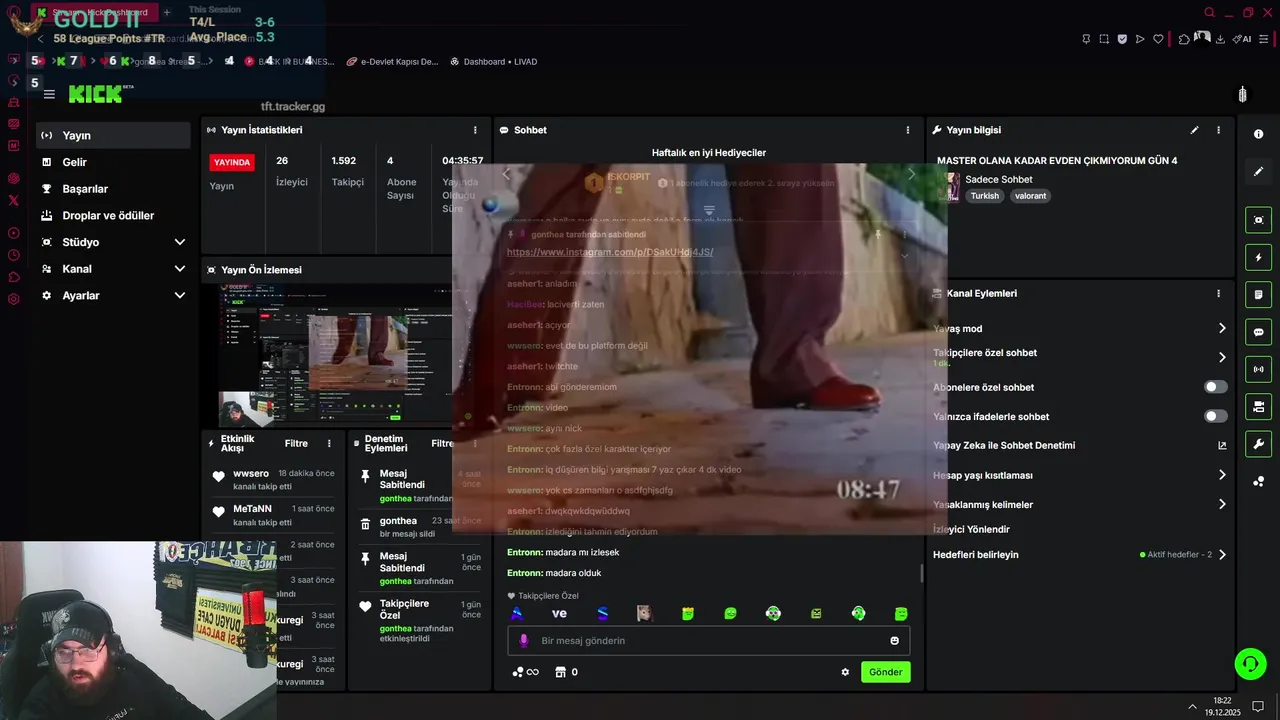Open the Başarılar sidebar item
The width and height of the screenshot is (1280, 720).
[113, 189]
